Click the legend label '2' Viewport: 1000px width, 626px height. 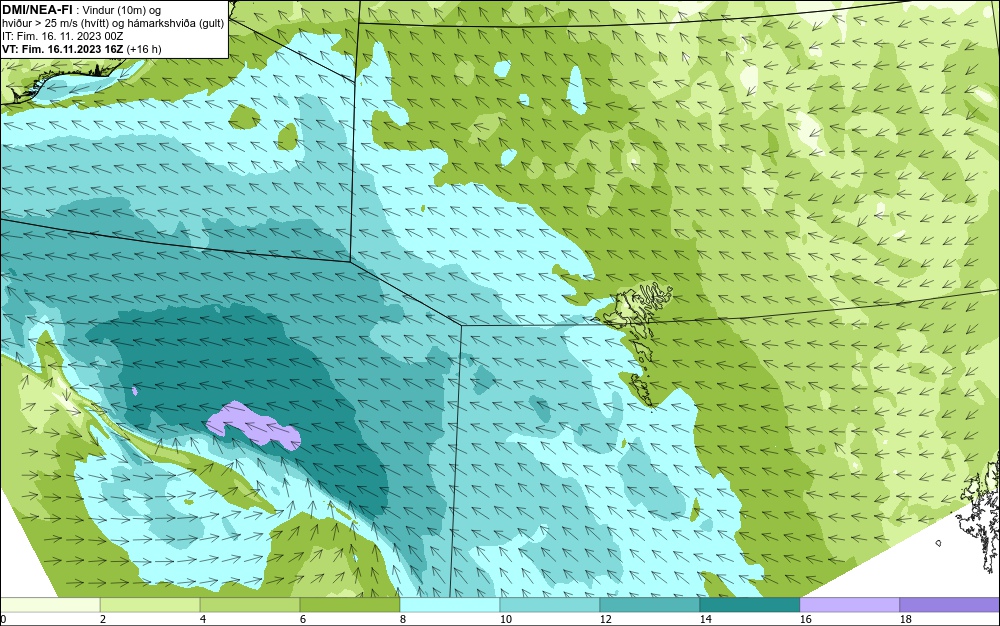103,619
